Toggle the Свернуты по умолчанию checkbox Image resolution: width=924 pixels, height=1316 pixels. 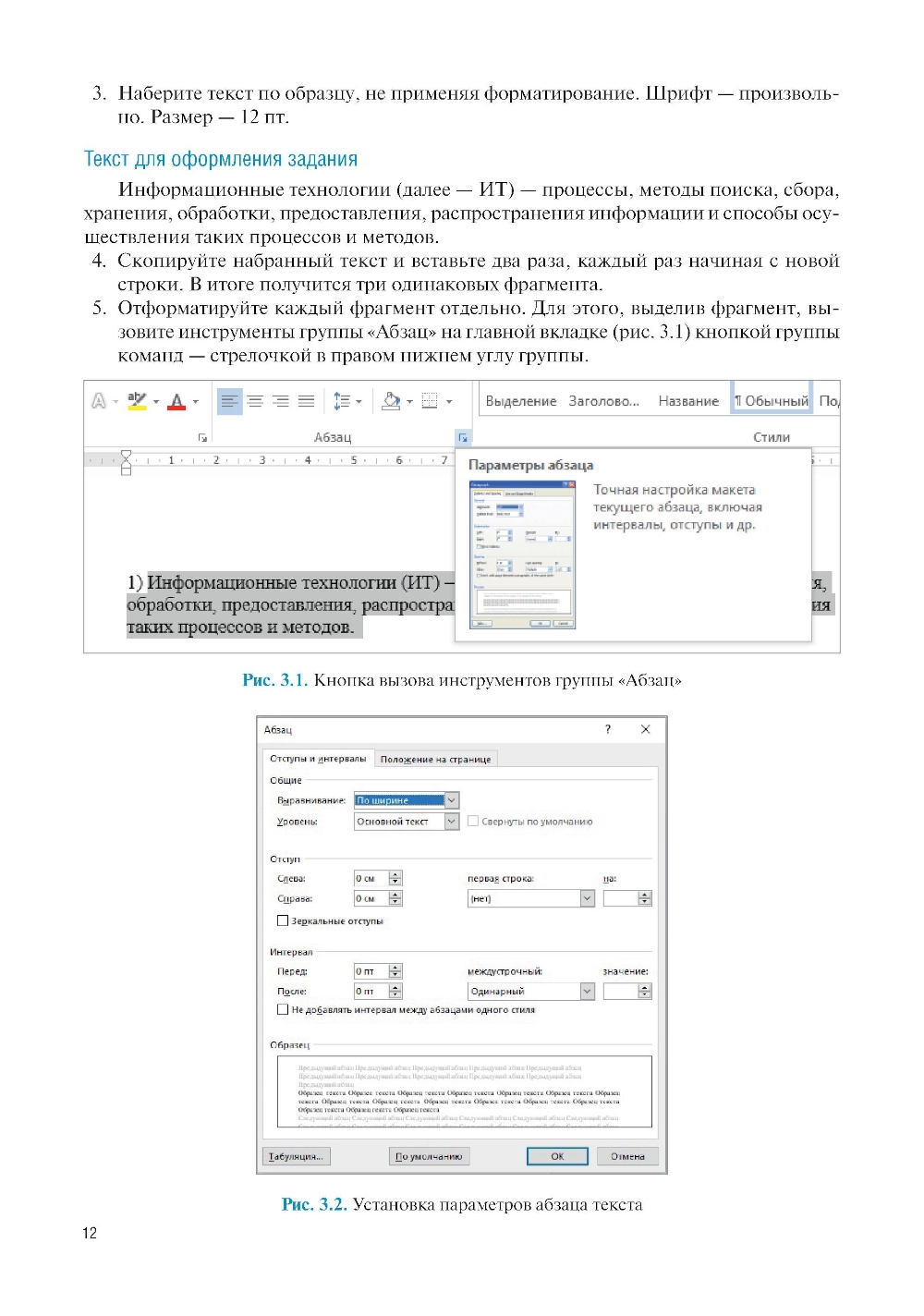473,821
